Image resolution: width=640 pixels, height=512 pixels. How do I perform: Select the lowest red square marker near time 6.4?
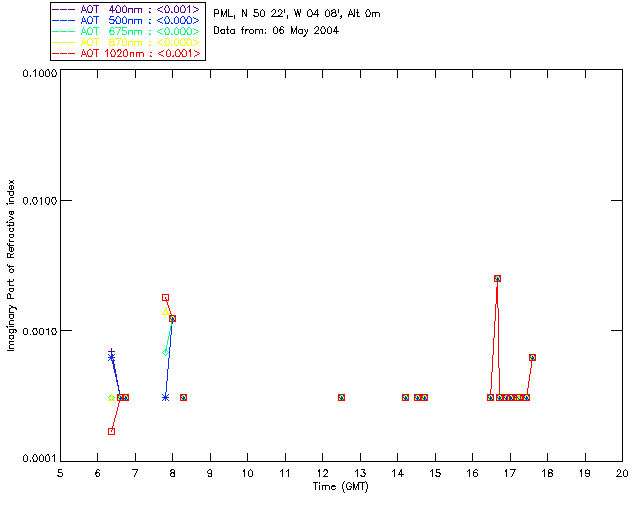coord(111,432)
